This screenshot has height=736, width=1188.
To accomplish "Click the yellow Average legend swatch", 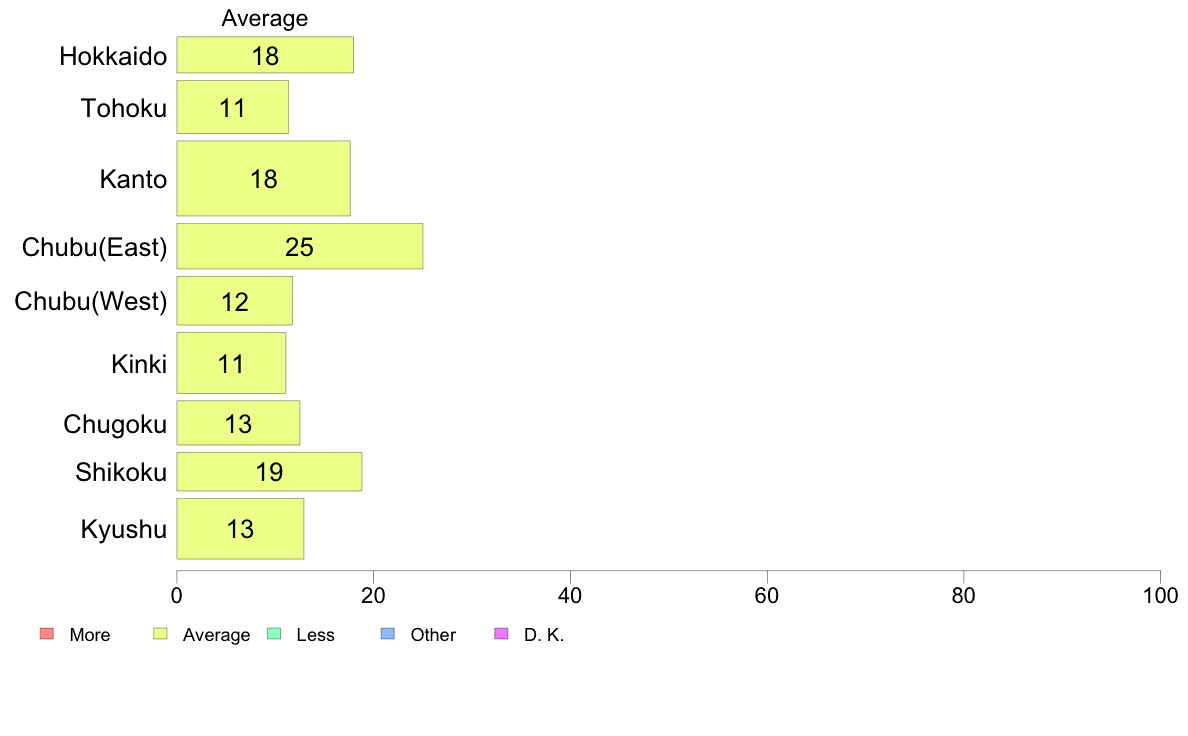I will (x=159, y=634).
